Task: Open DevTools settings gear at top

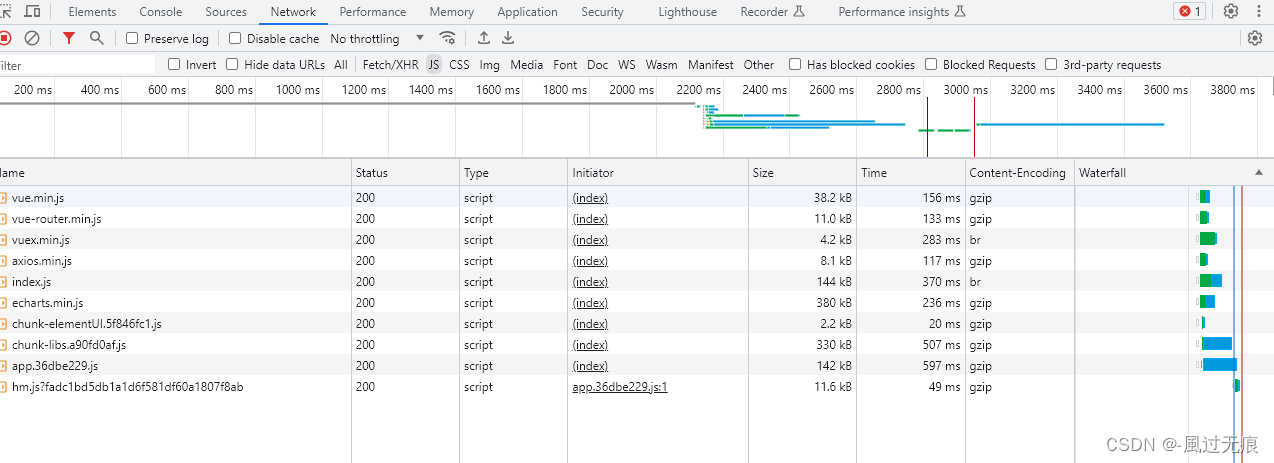Action: (x=1231, y=12)
